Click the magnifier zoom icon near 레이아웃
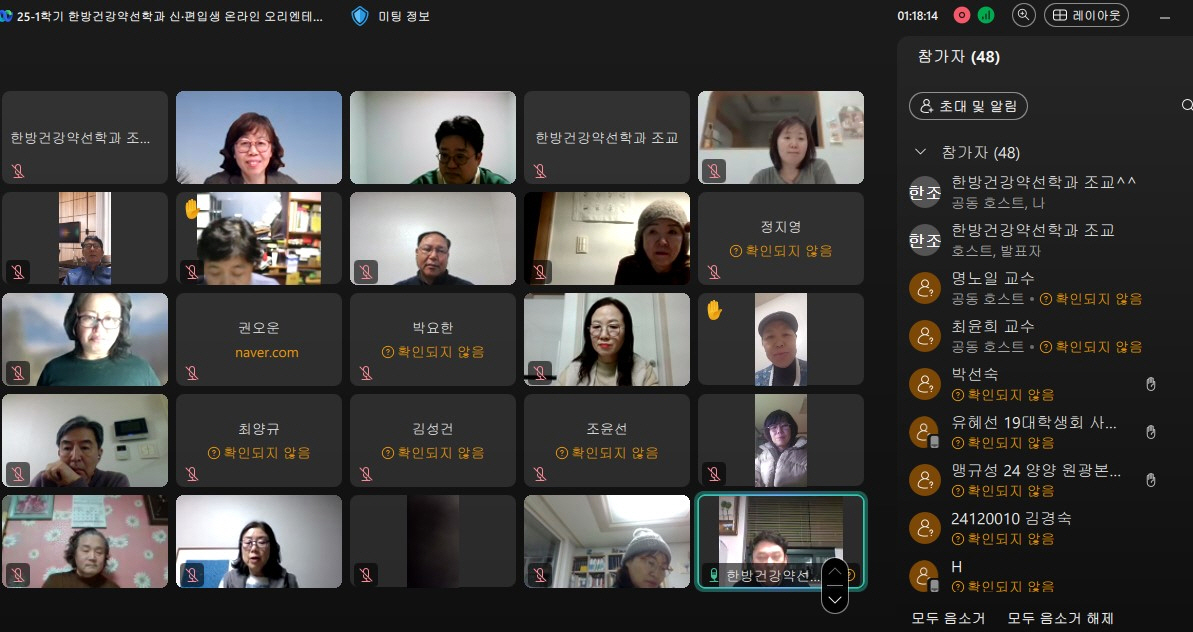The image size is (1193, 632). (x=1024, y=15)
